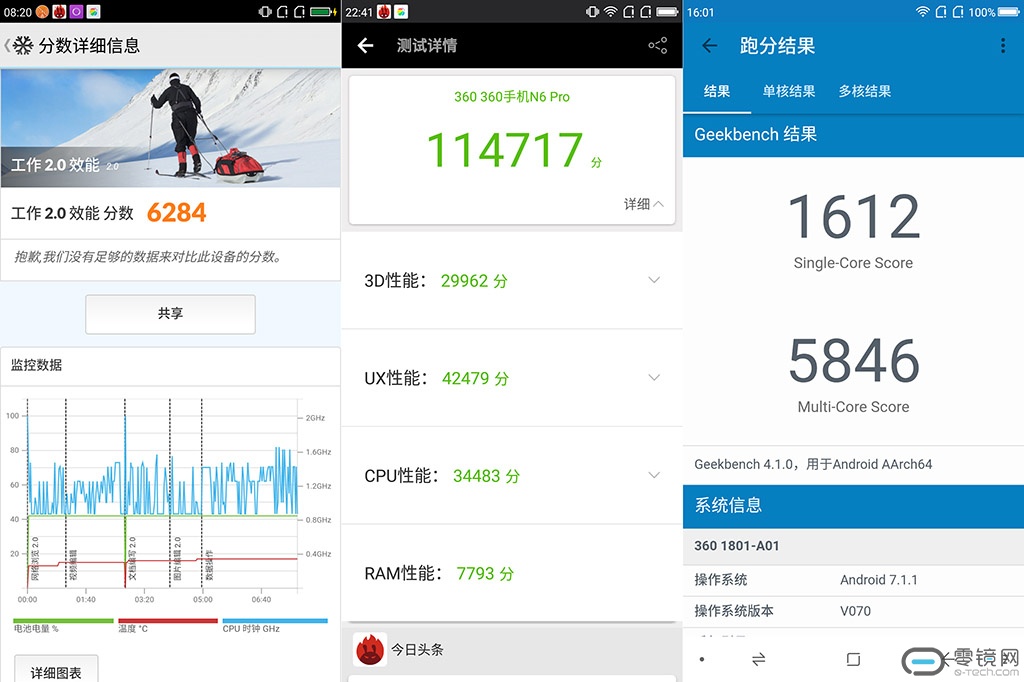
Task: Tap the PCMark snowflake icon beside 分数详细信息
Action: click(23, 46)
